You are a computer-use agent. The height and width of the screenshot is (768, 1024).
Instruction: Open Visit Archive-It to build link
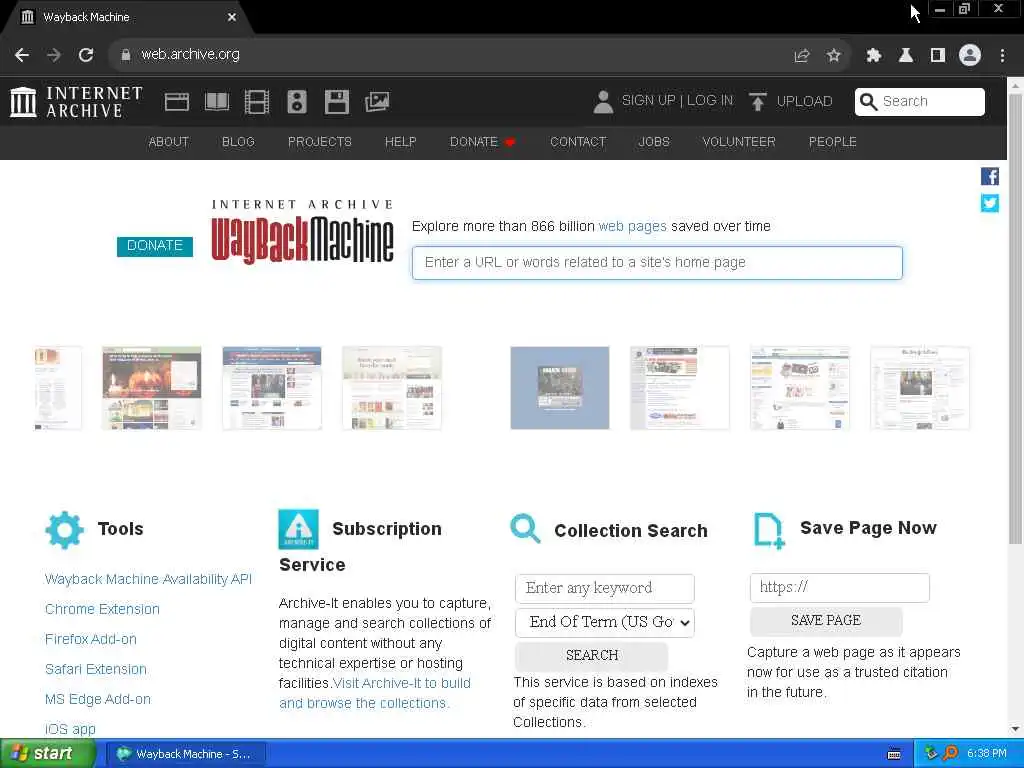(x=402, y=684)
